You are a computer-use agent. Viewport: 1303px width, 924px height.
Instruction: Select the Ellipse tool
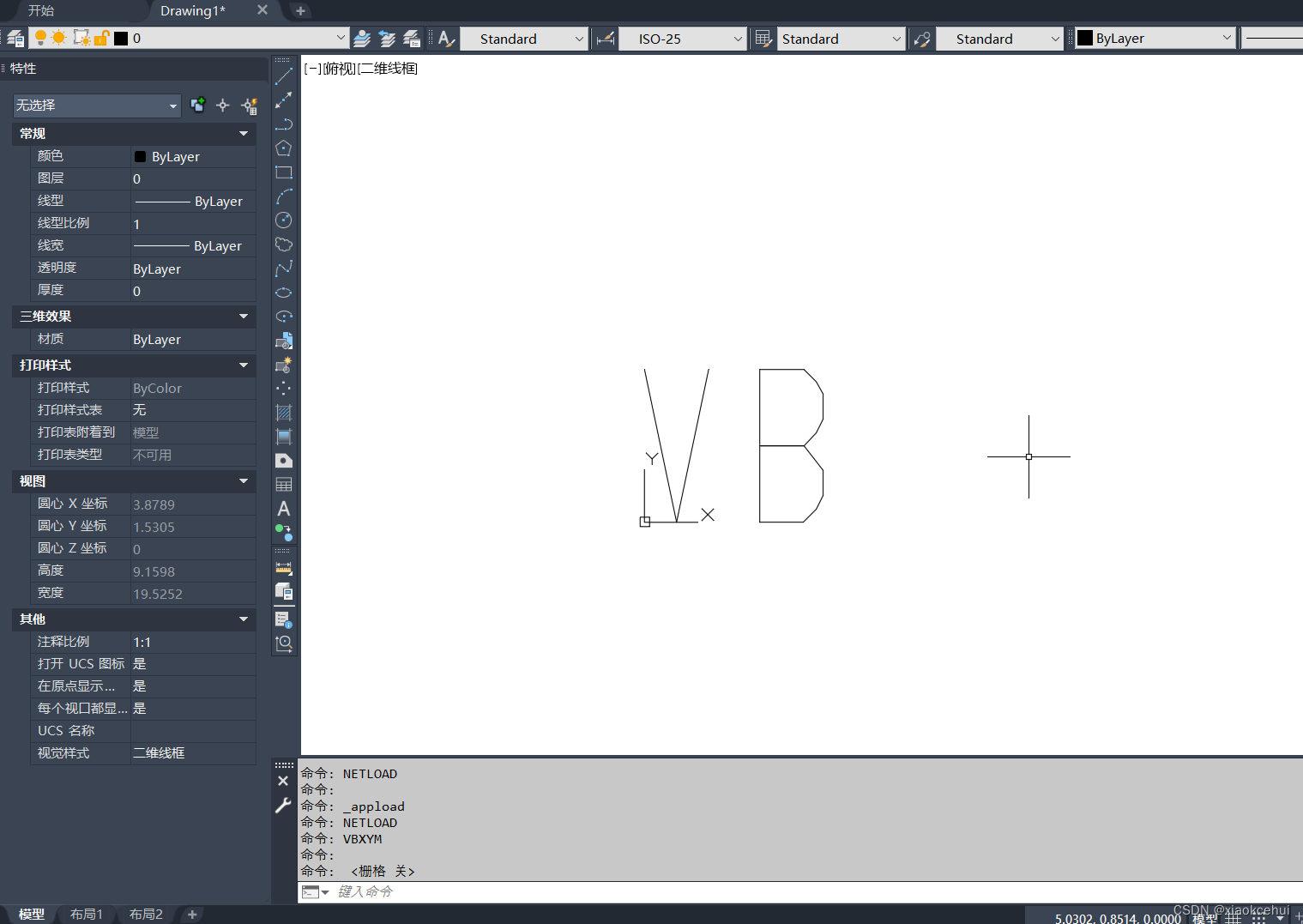[284, 293]
